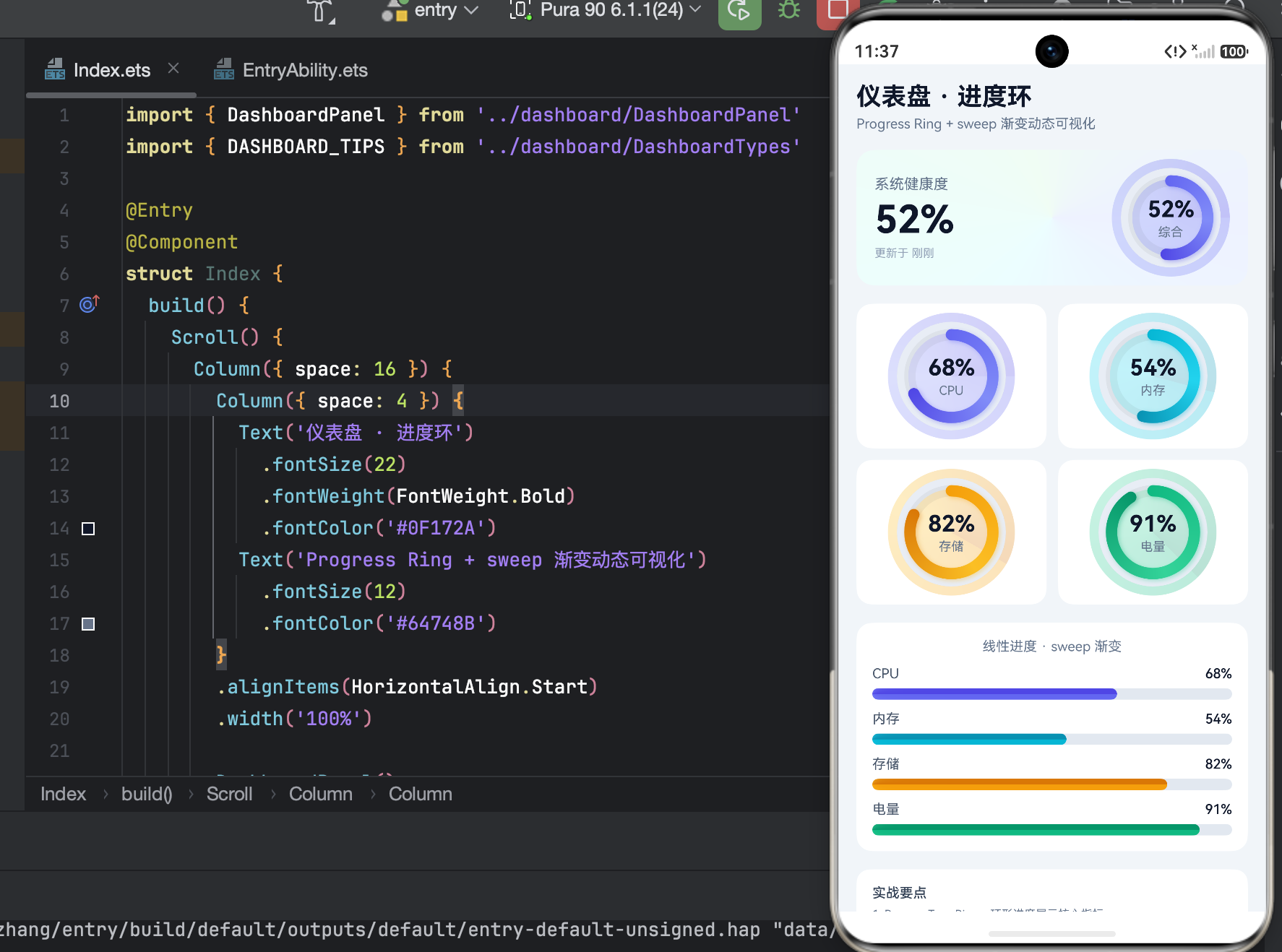Select the last Column breadcrumb item

(420, 794)
